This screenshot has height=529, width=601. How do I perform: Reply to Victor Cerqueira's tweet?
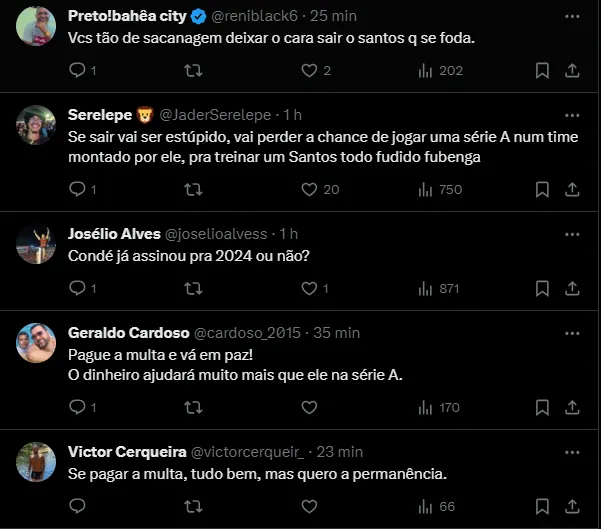point(78,506)
